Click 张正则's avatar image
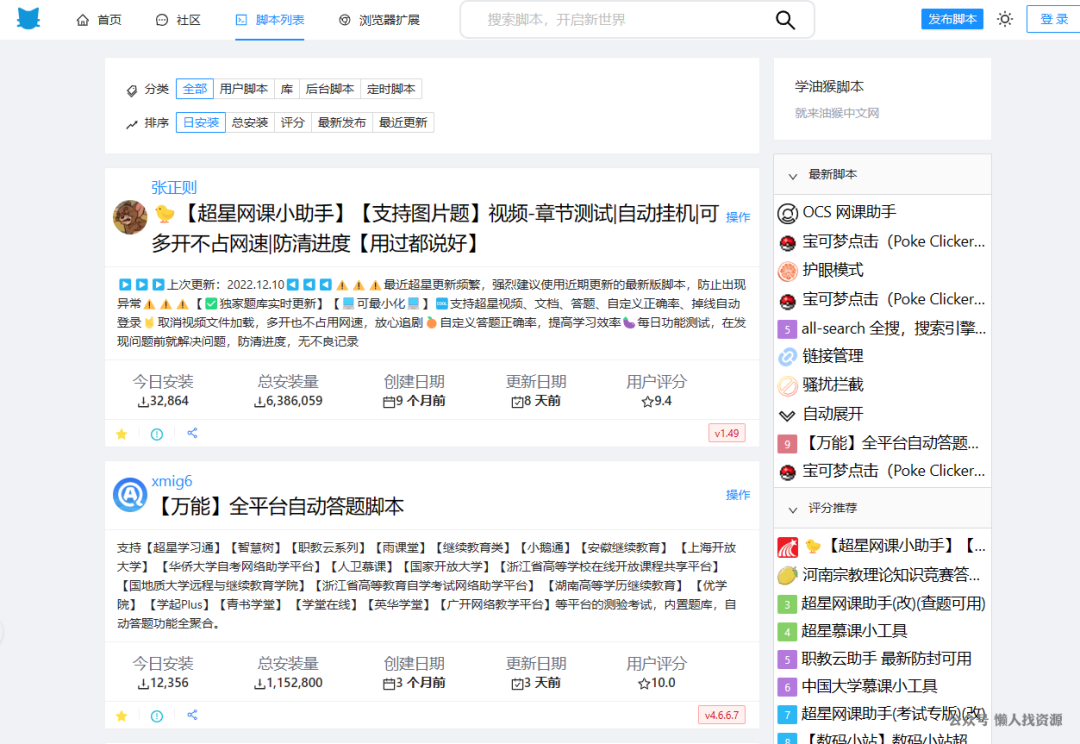 coord(130,217)
